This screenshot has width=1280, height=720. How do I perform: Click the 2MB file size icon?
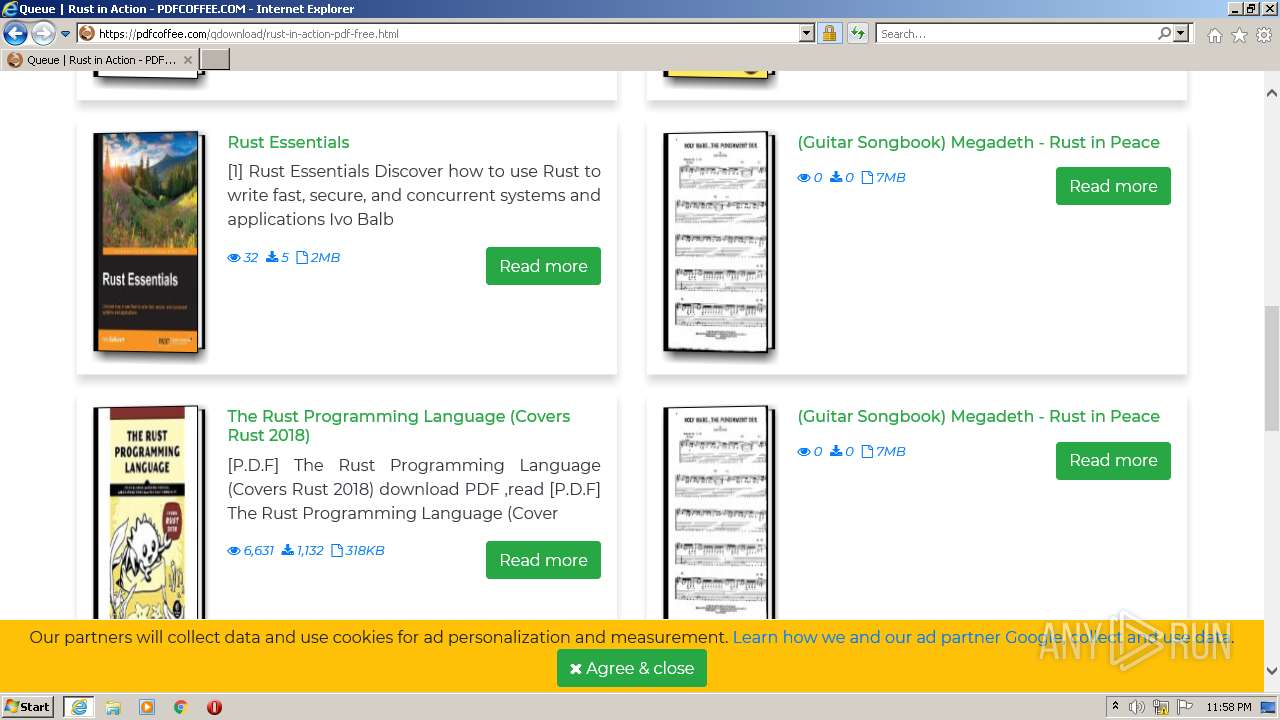(x=301, y=258)
